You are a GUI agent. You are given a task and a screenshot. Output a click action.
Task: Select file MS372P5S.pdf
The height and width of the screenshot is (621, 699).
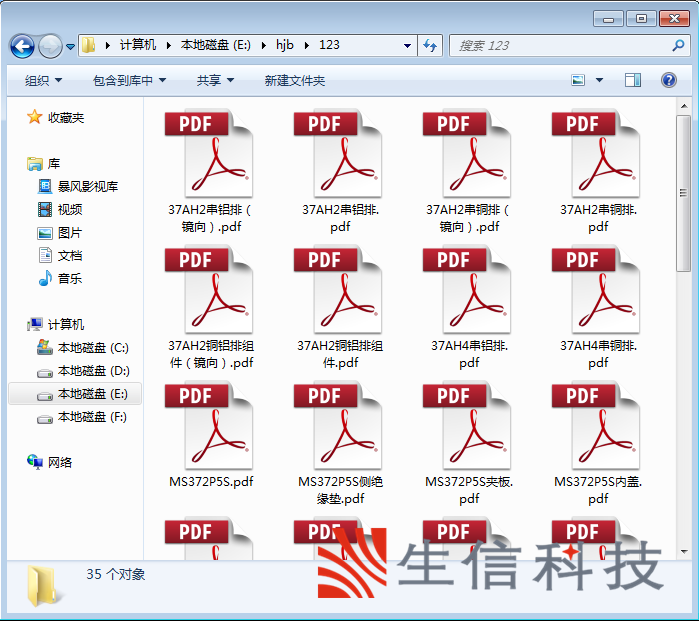point(210,435)
